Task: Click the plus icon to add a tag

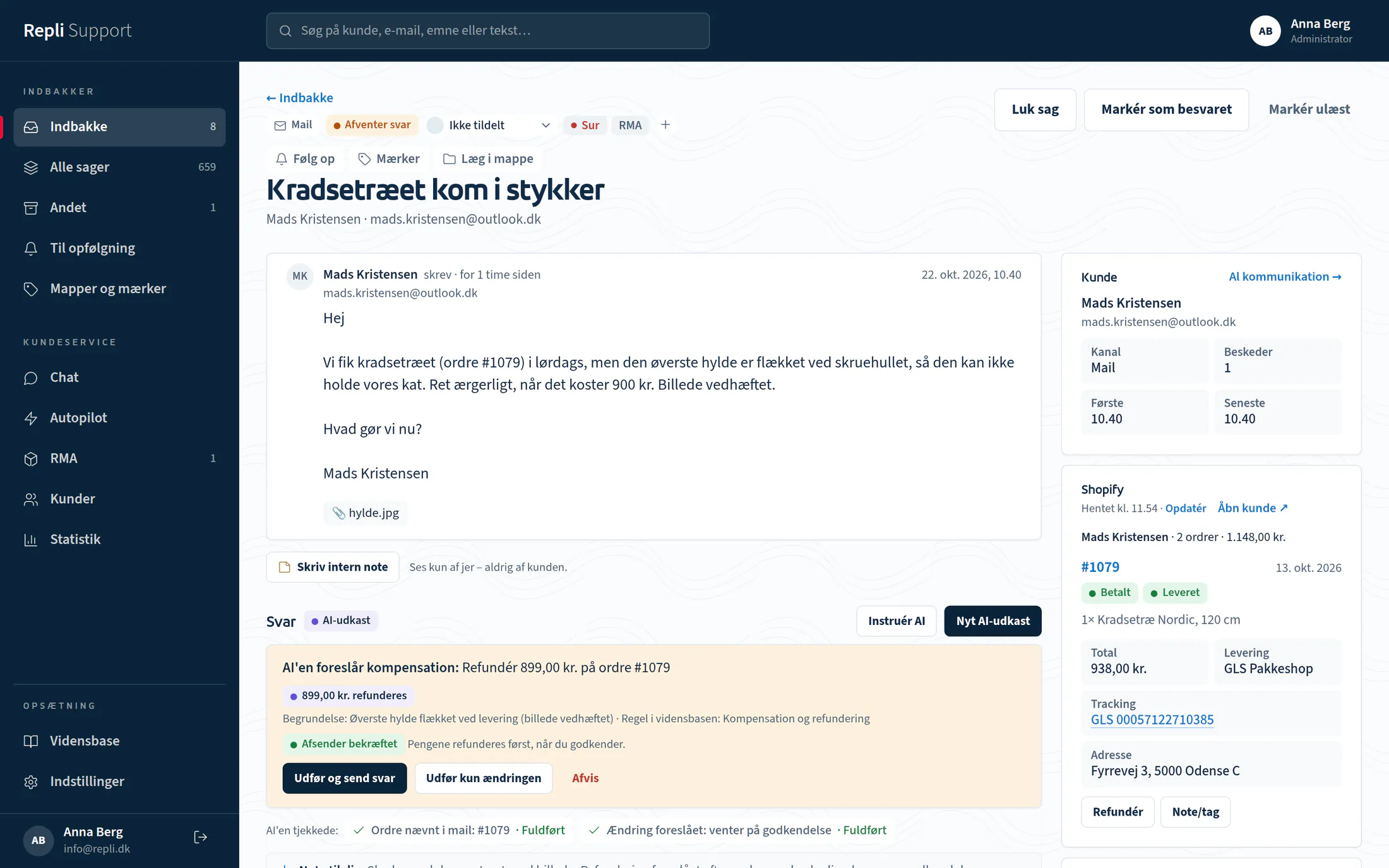Action: tap(665, 125)
